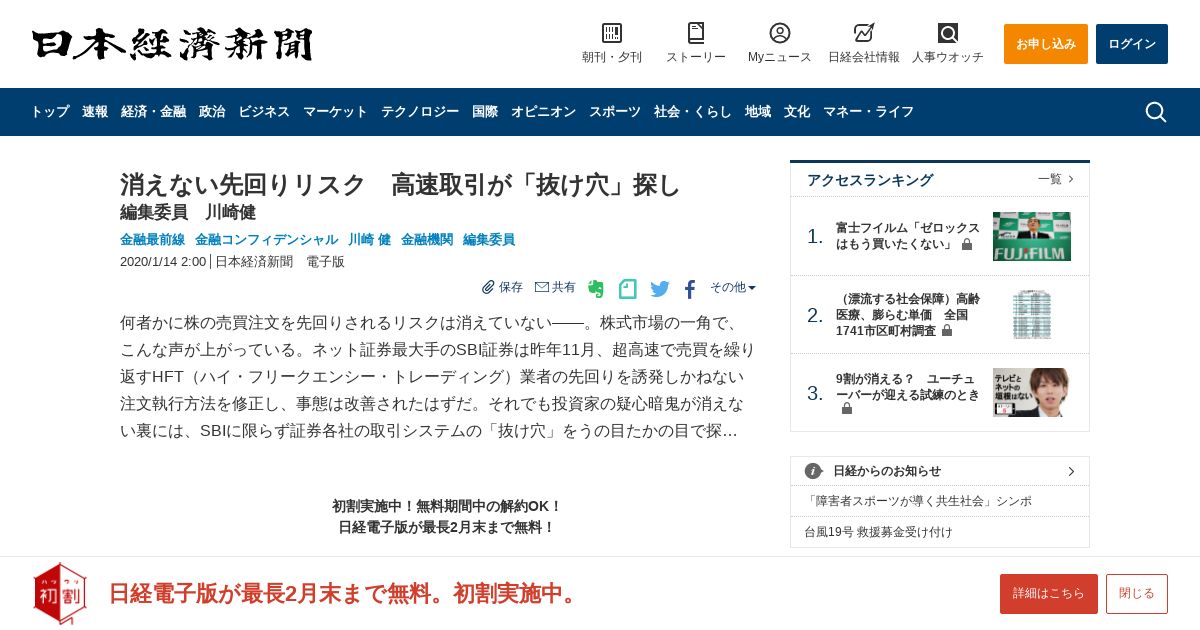Click the FUJIFILM ranking thumbnail

pyautogui.click(x=1032, y=236)
